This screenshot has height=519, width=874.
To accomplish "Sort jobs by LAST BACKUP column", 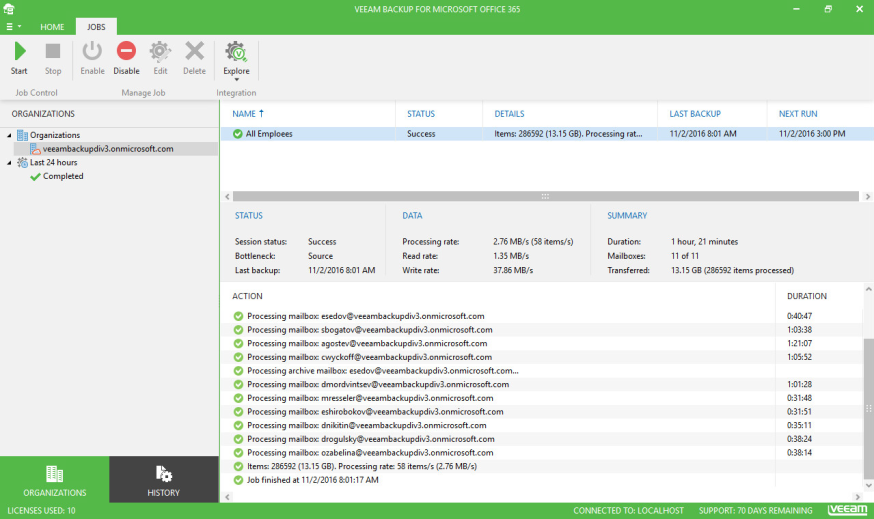I will click(x=695, y=114).
